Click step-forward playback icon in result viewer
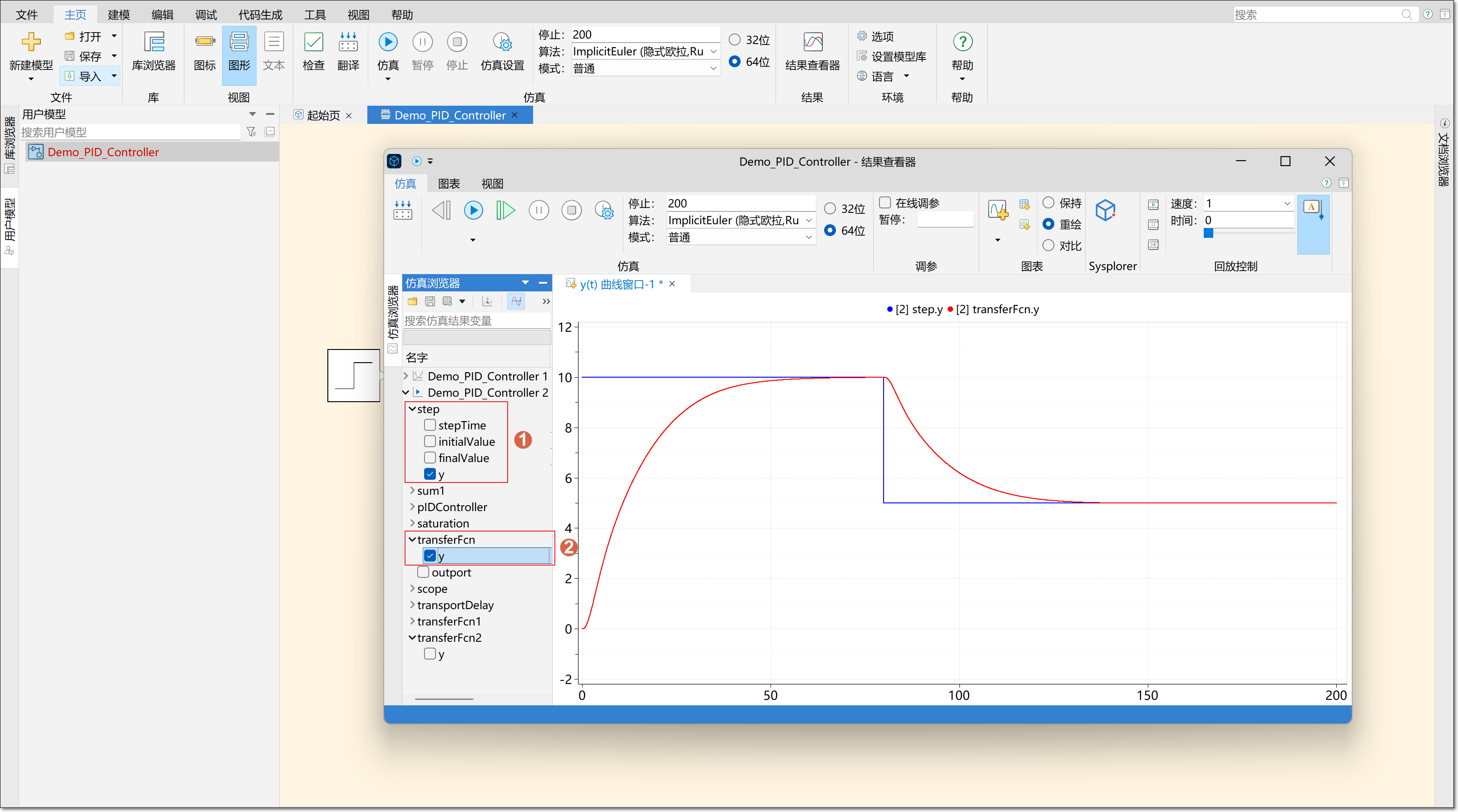This screenshot has height=812, width=1458. [505, 211]
